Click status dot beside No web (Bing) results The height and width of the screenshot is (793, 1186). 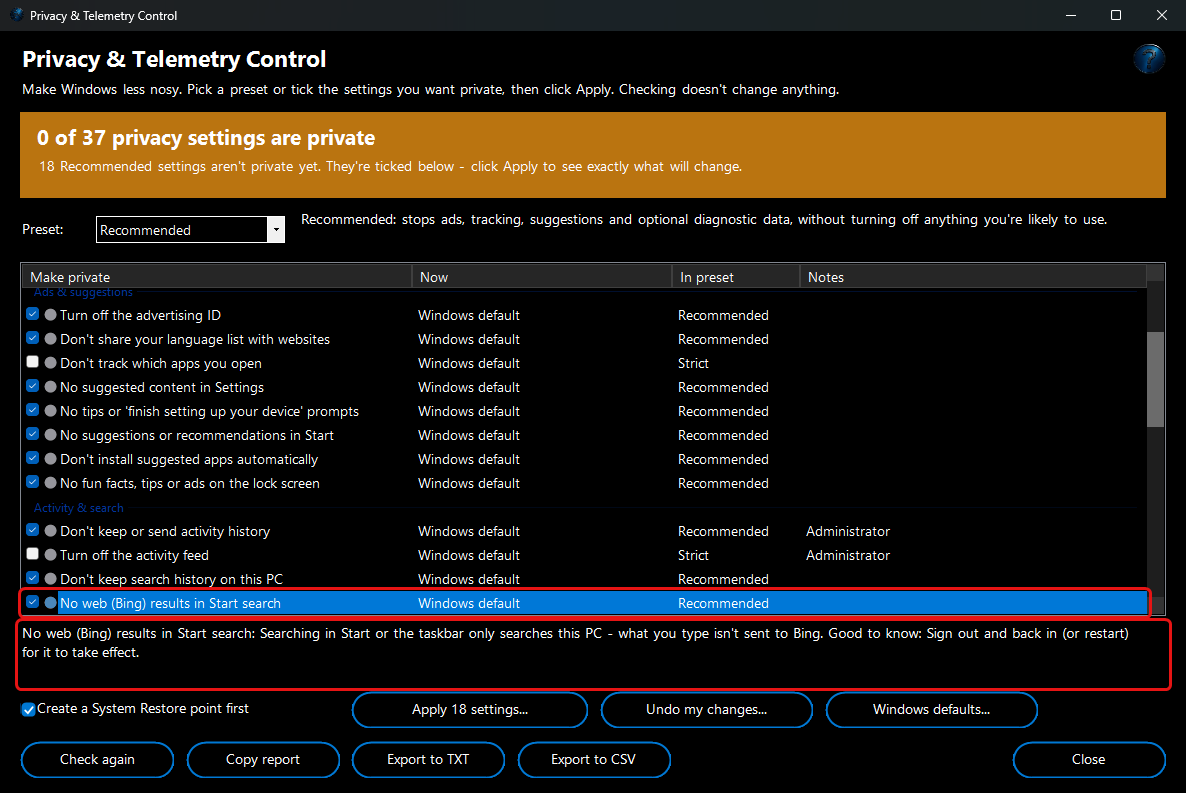click(51, 602)
